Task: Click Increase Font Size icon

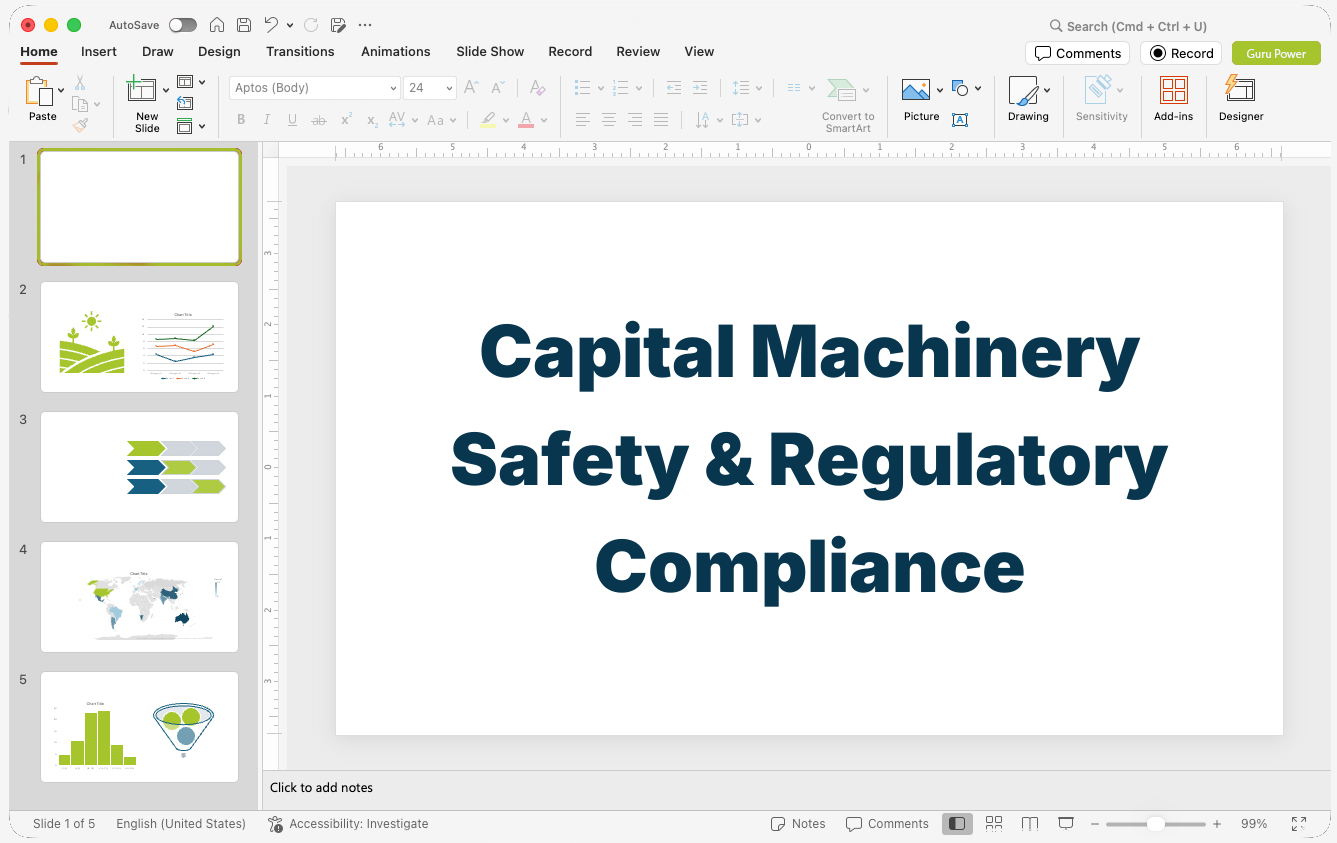Action: coord(471,88)
